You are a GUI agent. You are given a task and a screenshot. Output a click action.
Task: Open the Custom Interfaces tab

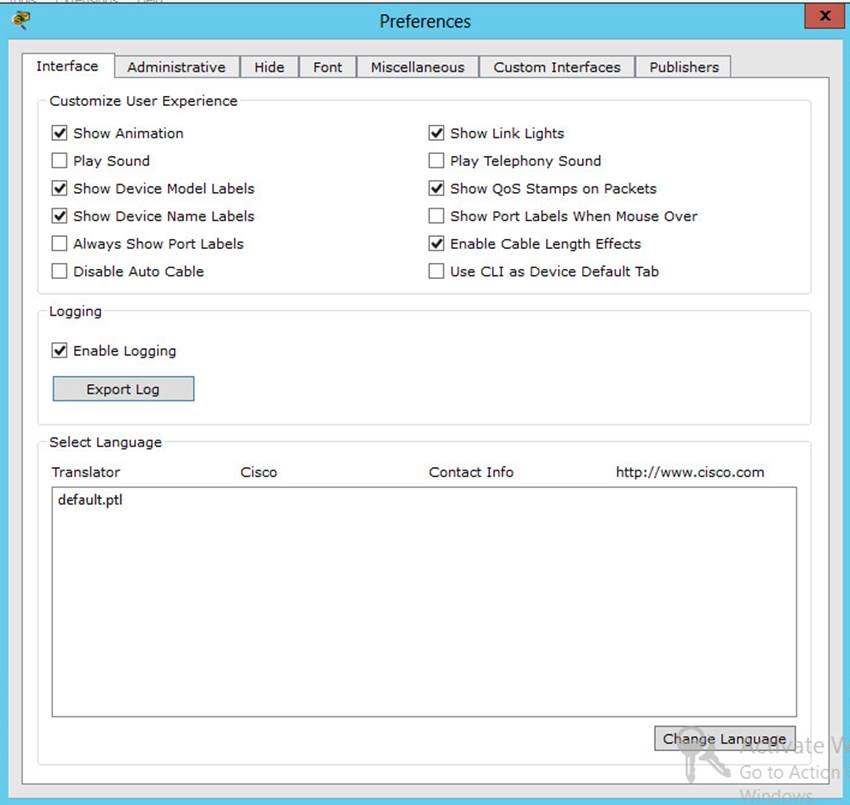click(557, 67)
